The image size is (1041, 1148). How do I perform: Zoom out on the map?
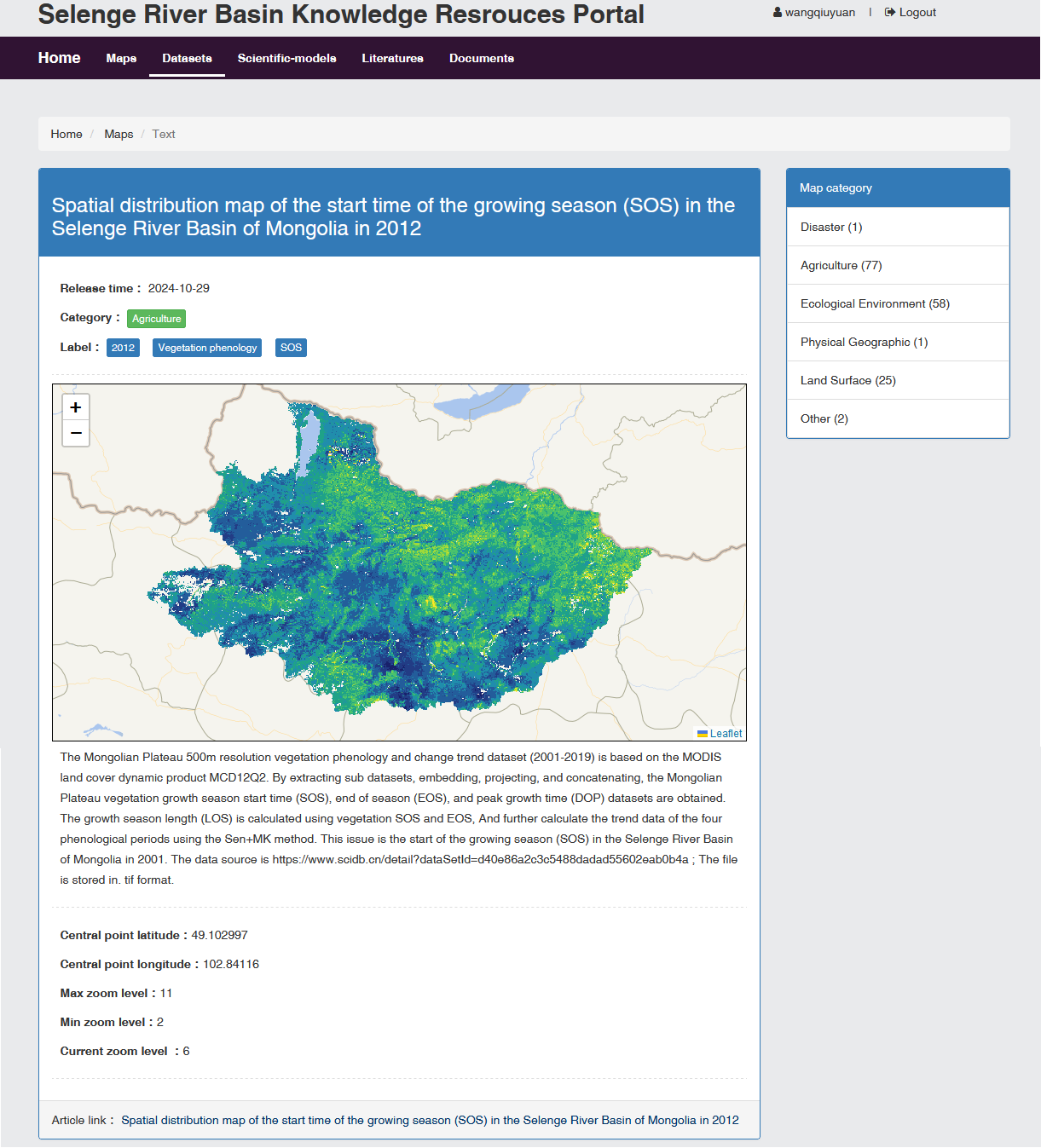click(x=76, y=433)
